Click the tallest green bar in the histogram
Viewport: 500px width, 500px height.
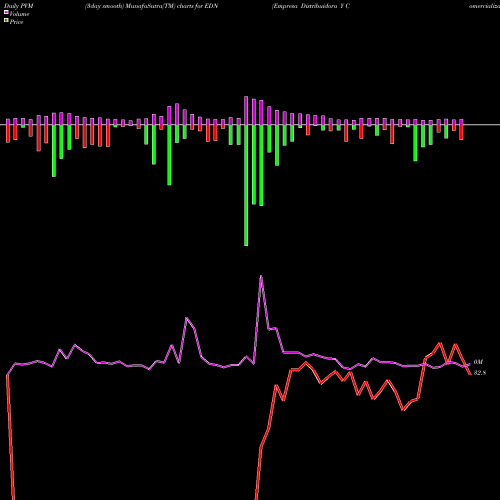pyautogui.click(x=246, y=185)
